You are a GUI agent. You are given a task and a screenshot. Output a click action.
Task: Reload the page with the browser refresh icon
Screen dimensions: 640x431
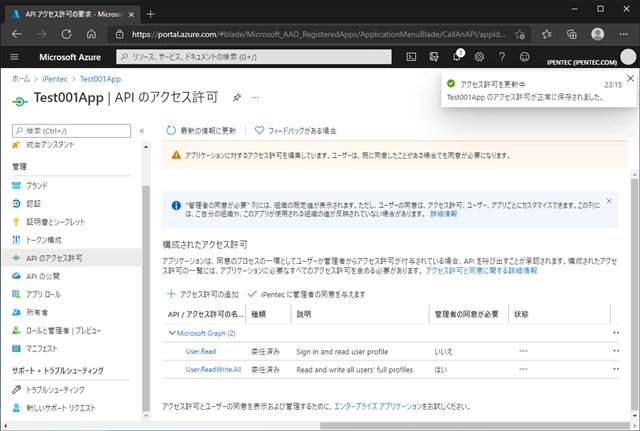(x=66, y=34)
